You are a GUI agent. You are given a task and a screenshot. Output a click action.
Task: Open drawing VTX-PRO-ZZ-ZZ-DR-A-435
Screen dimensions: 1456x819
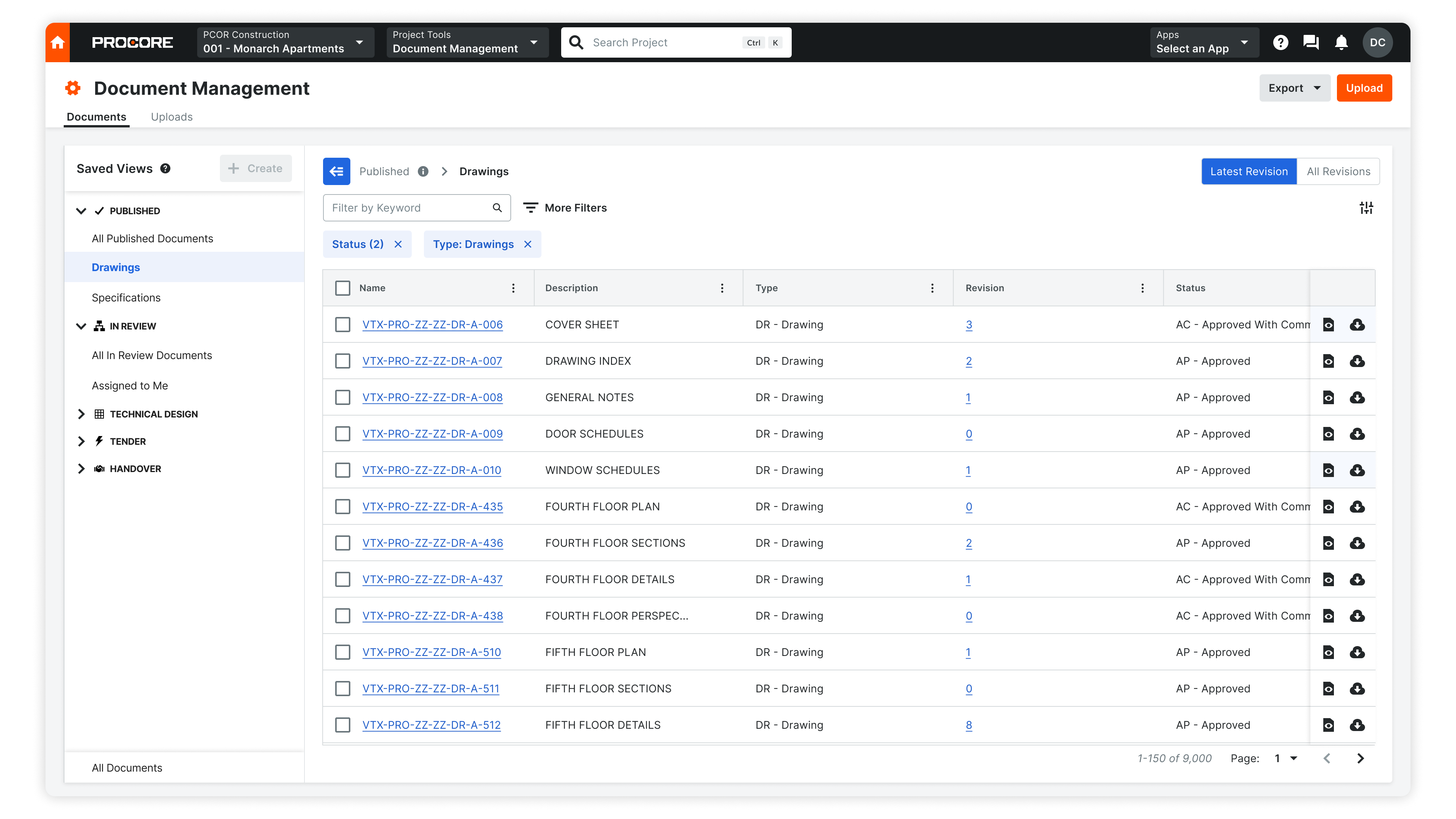click(x=432, y=507)
